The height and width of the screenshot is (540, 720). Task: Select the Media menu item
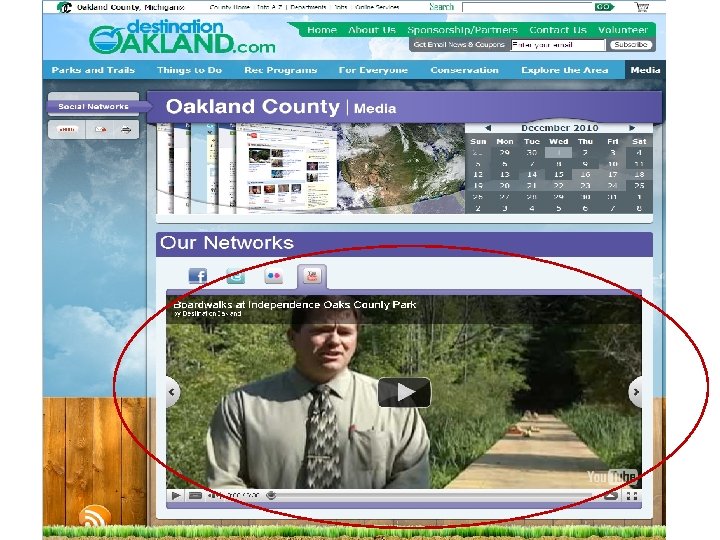pyautogui.click(x=645, y=70)
